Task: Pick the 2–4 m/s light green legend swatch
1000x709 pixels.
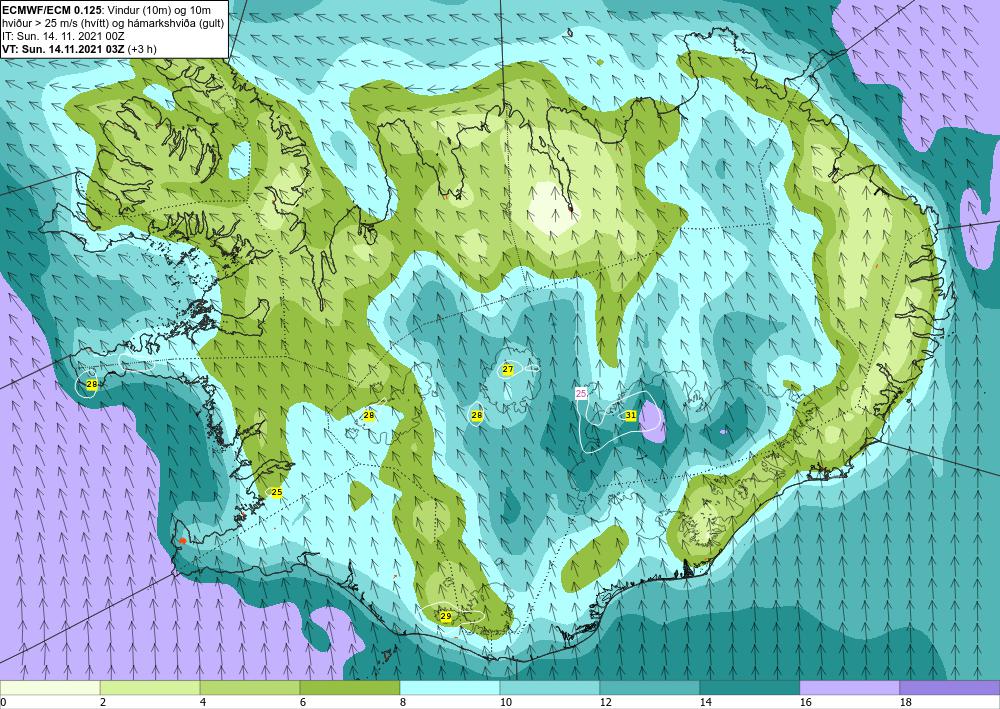Action: tap(150, 688)
